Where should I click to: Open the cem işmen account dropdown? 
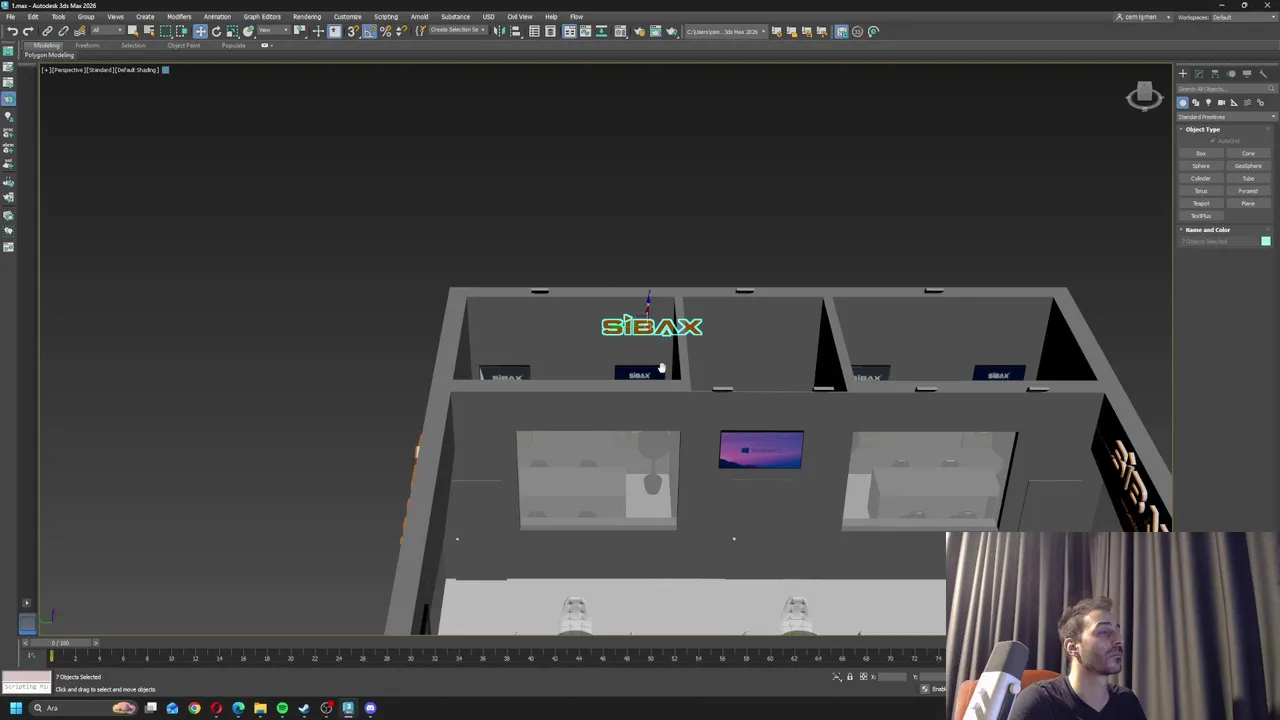pyautogui.click(x=1143, y=17)
